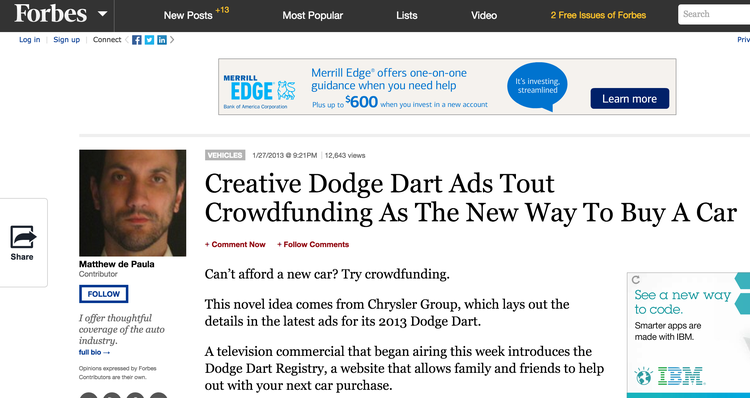The image size is (750, 398).
Task: Click the Sign up link
Action: (66, 40)
